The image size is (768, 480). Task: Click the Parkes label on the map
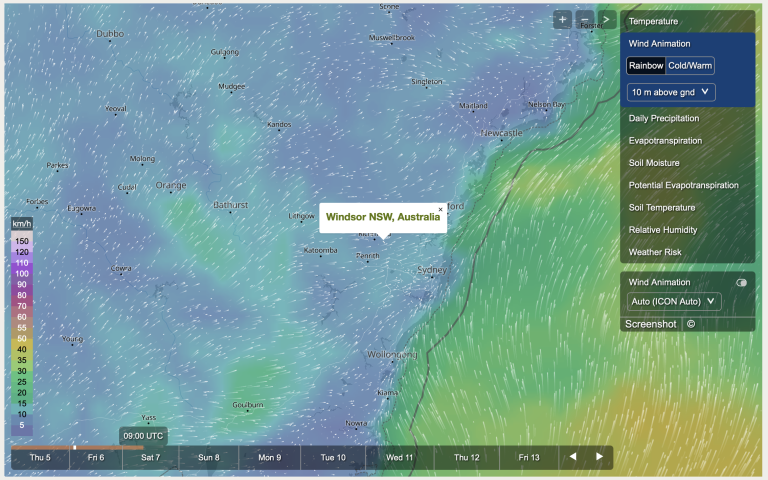tap(57, 166)
